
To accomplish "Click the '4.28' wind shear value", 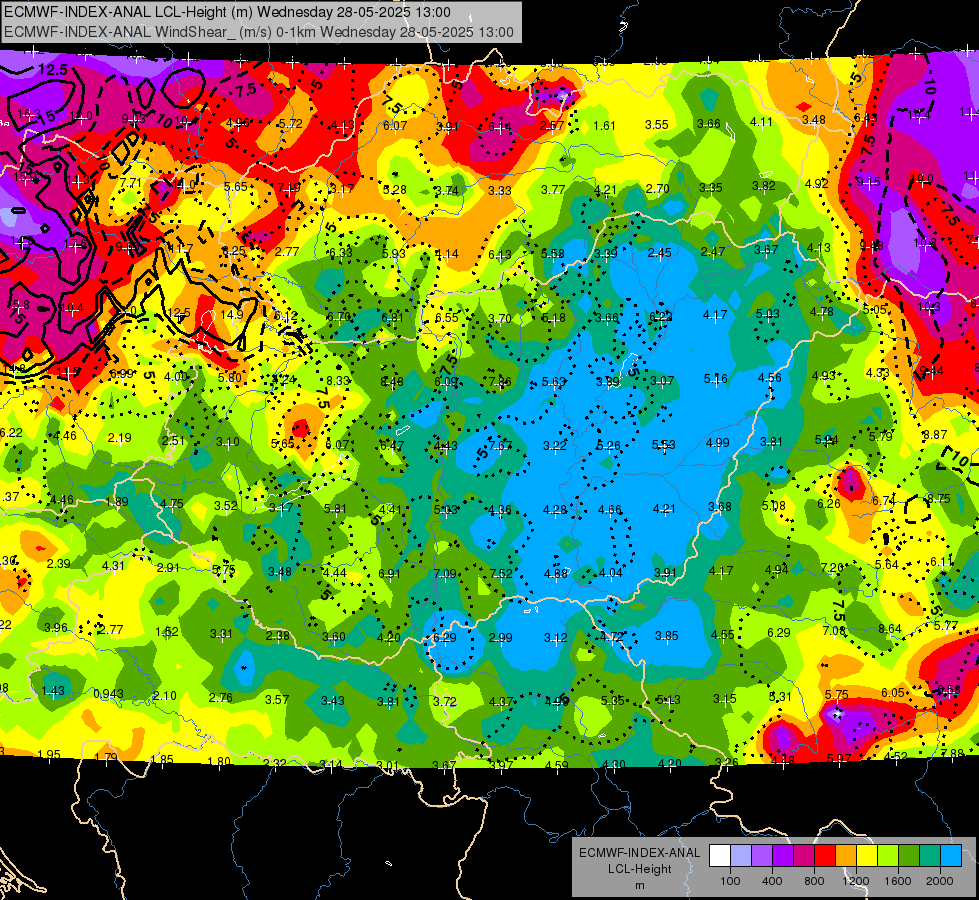I will (x=555, y=510).
